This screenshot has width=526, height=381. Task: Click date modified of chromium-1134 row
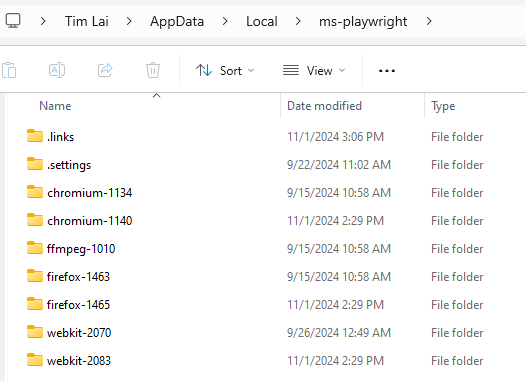(339, 193)
